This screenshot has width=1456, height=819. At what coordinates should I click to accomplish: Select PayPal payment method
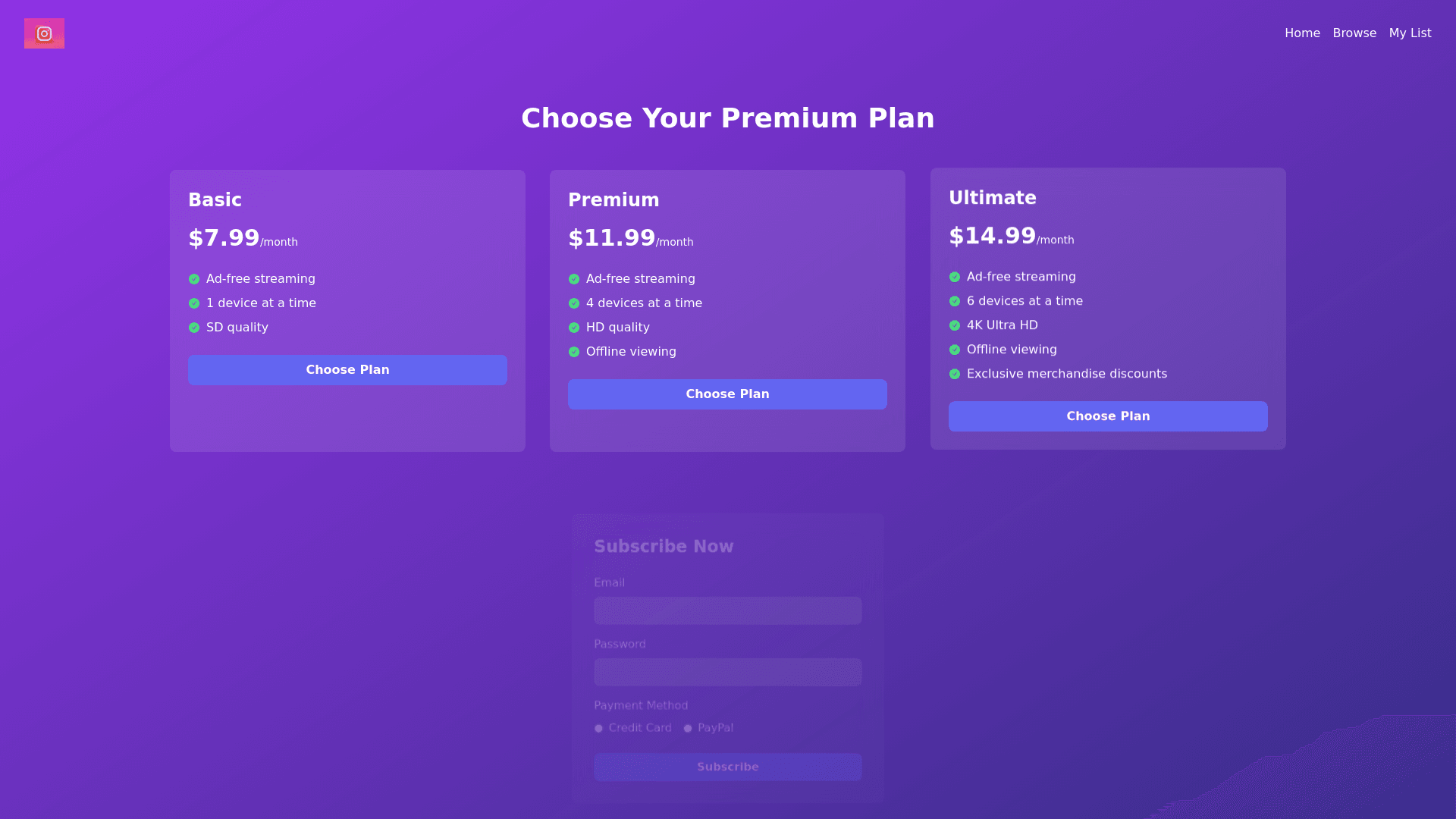click(x=688, y=729)
